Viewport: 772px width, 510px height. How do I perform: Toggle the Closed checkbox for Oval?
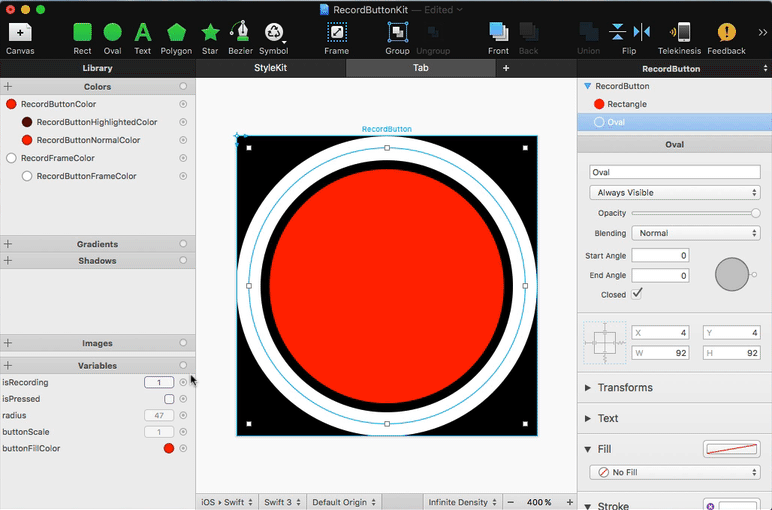(637, 294)
